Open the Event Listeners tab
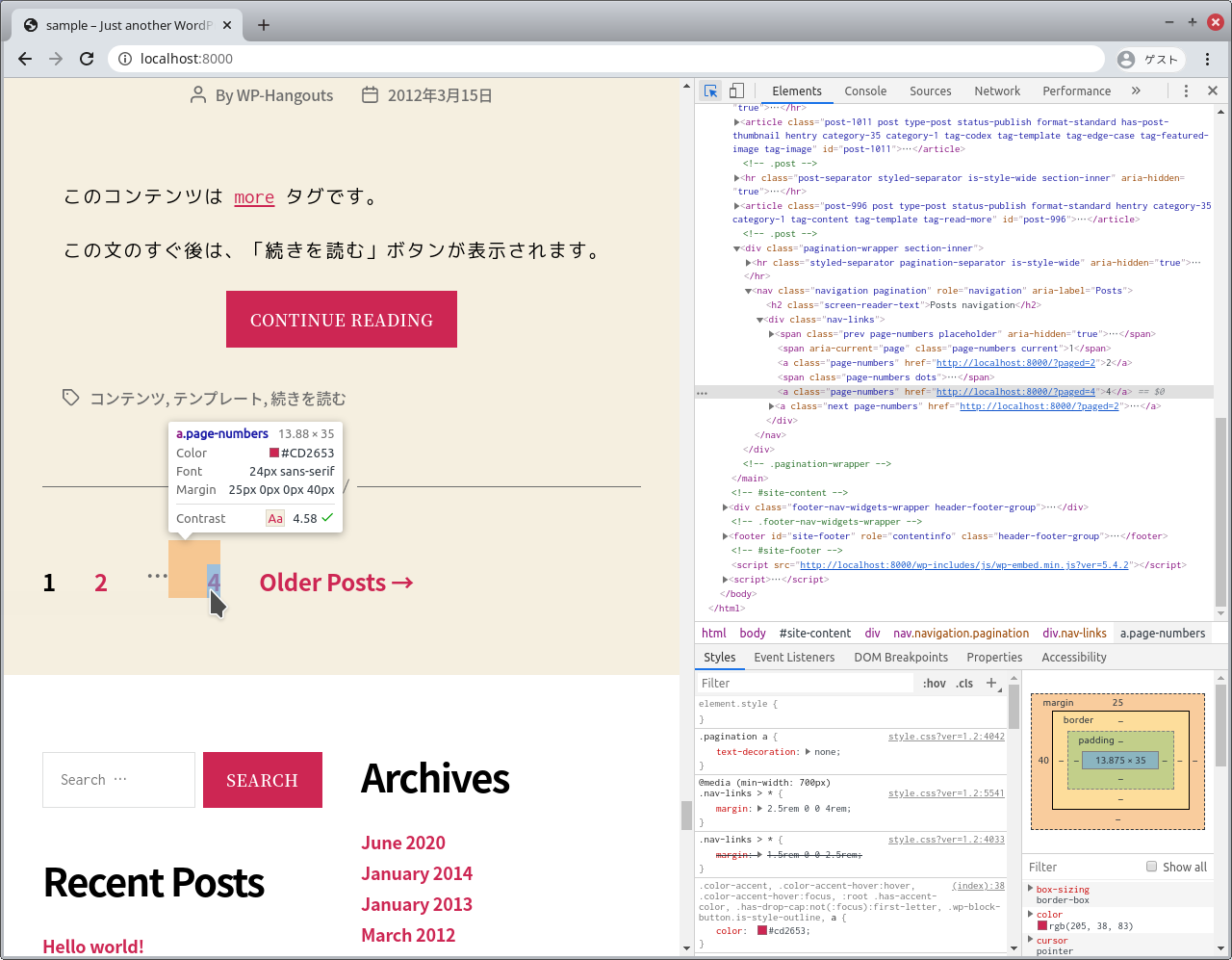Image resolution: width=1232 pixels, height=960 pixels. point(794,657)
